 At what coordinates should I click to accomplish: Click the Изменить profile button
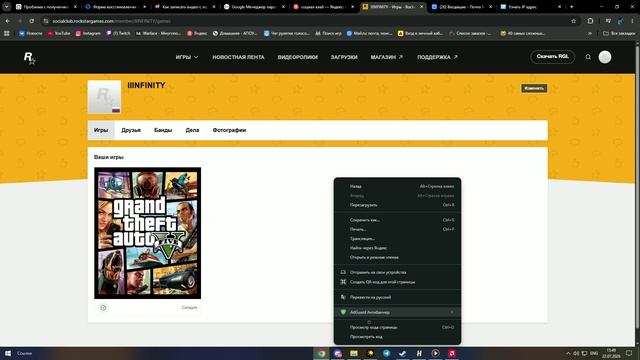tap(534, 88)
